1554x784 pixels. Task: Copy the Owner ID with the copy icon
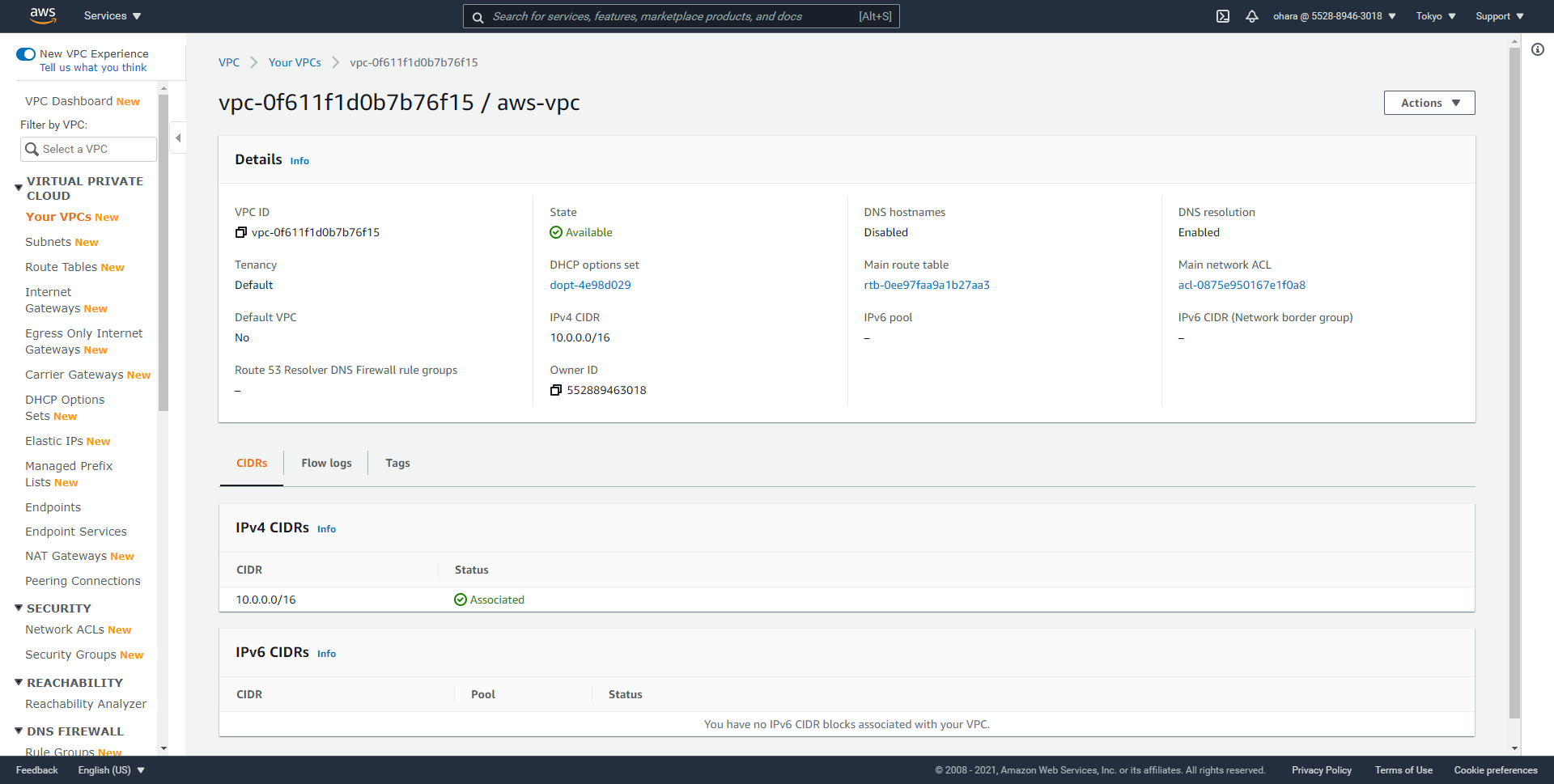click(x=556, y=390)
